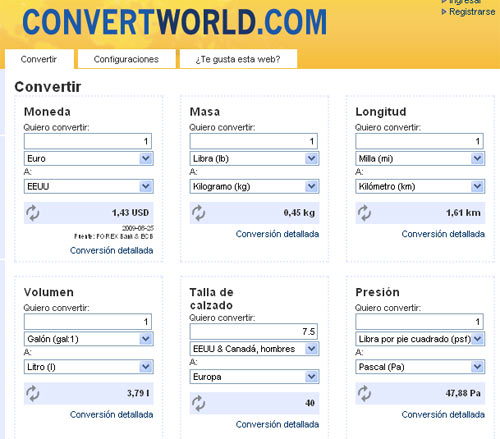Open the Milla (mi) unit dropdown
Image resolution: width=500 pixels, height=439 pixels.
420,159
